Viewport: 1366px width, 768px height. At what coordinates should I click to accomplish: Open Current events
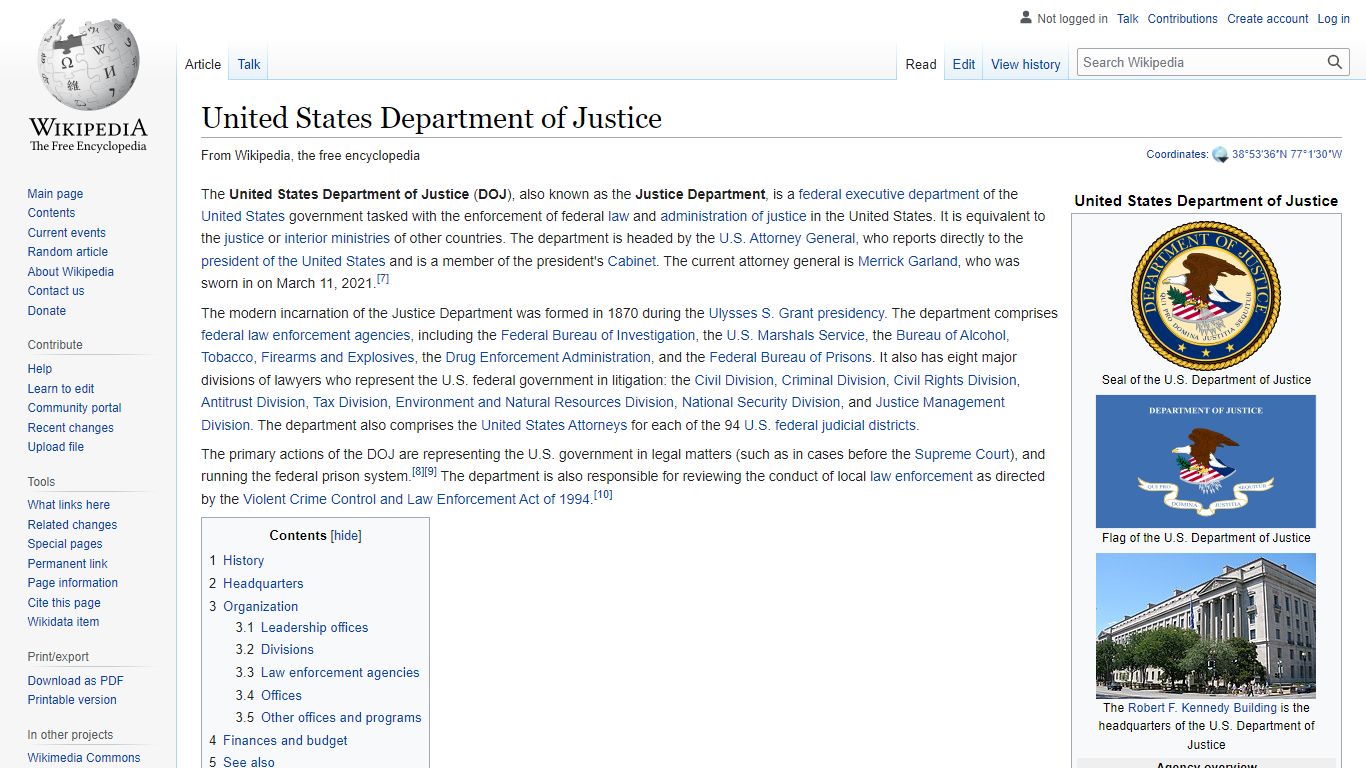66,233
